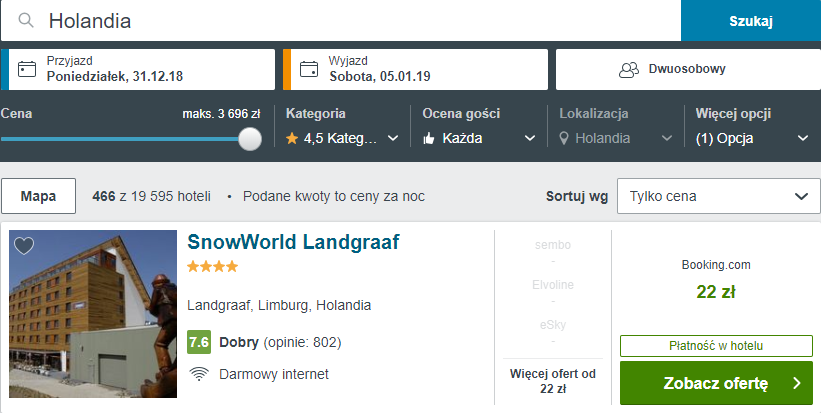The image size is (821, 413).
Task: Open the Ocena gości dropdown
Action: point(479,138)
